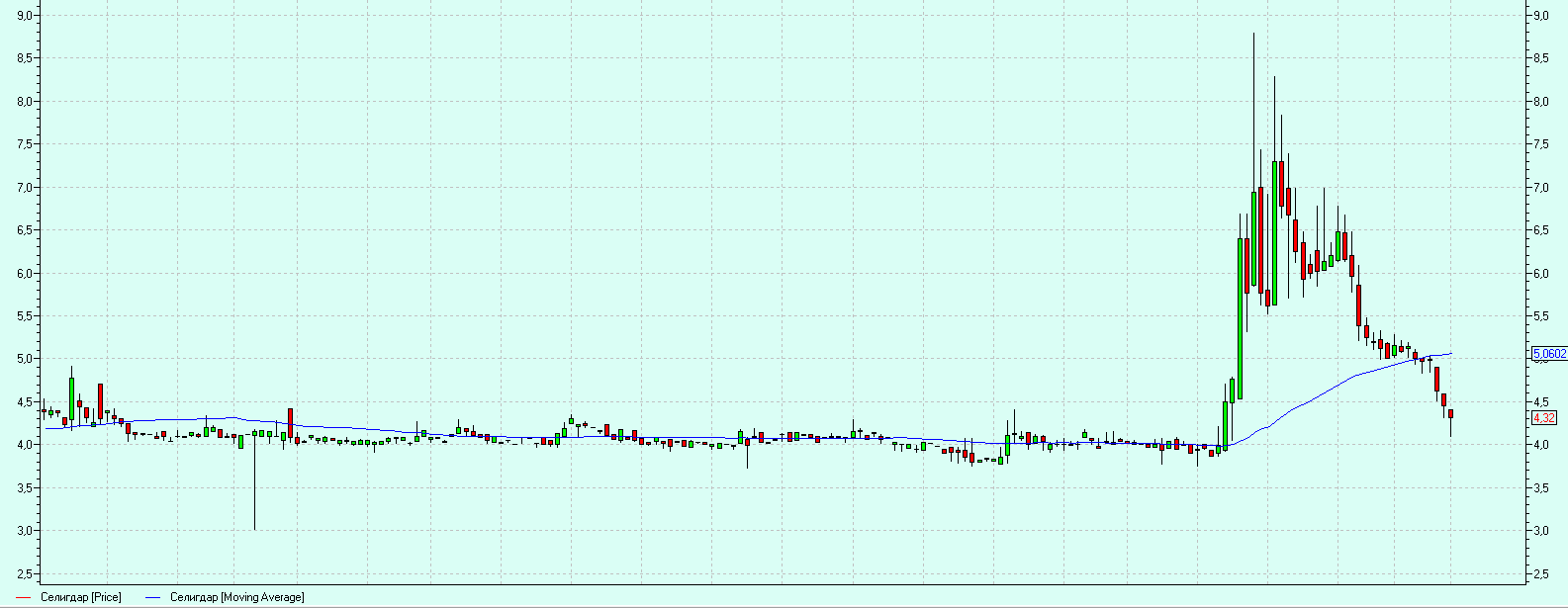Click the 7,0 label on left price axis
Screen dimensions: 1568x608
tap(25, 188)
